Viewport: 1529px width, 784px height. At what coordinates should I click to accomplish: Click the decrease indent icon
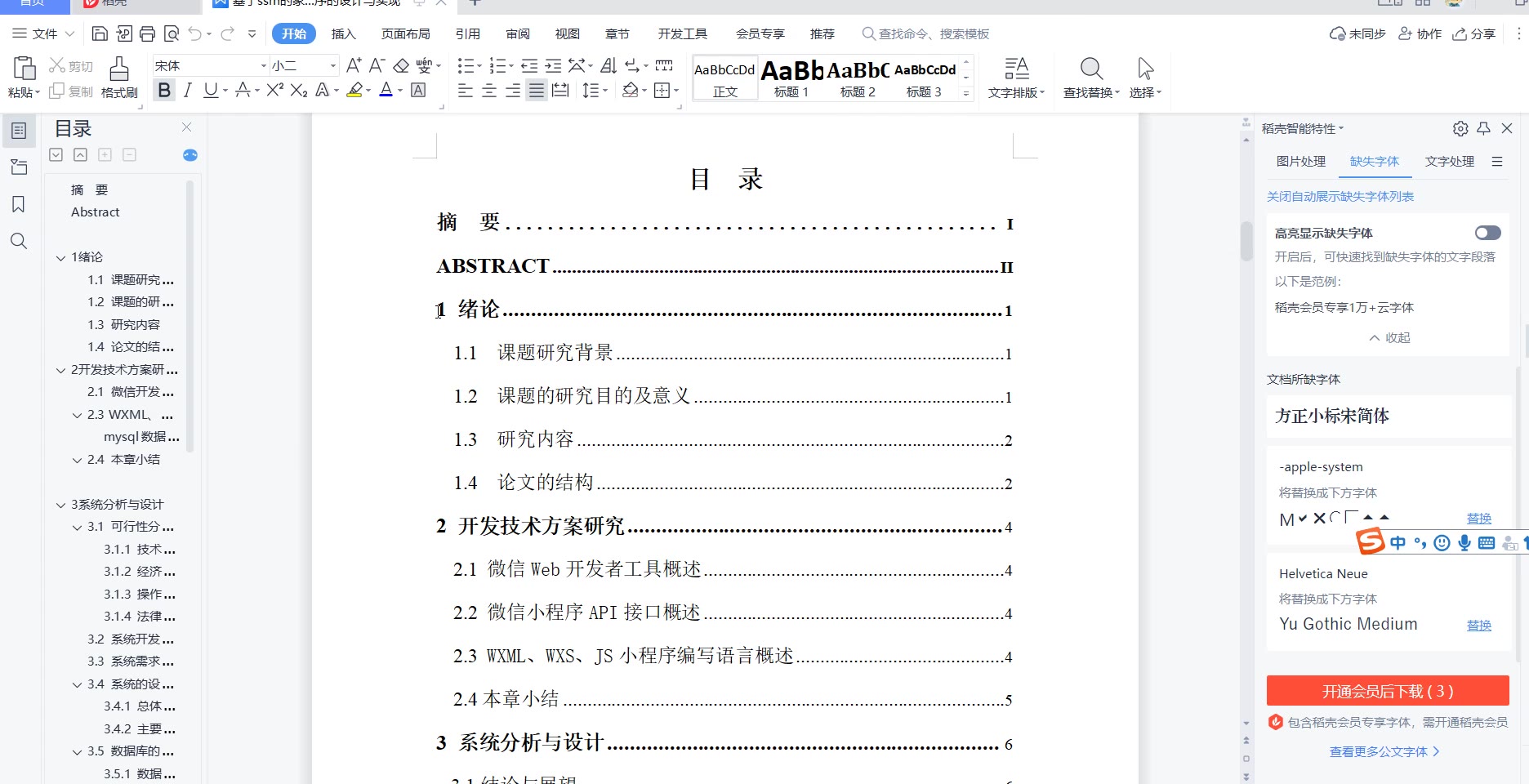tap(529, 65)
